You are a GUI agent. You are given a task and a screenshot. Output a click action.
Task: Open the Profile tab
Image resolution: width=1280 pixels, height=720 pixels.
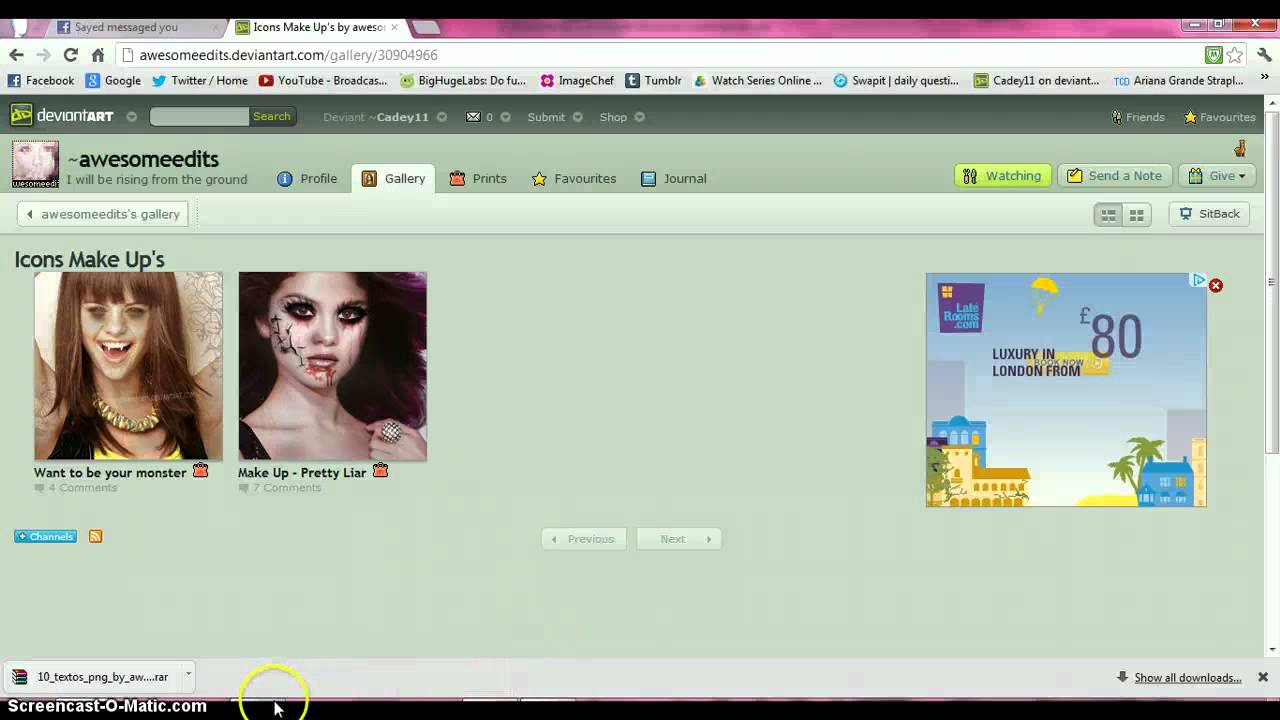307,179
